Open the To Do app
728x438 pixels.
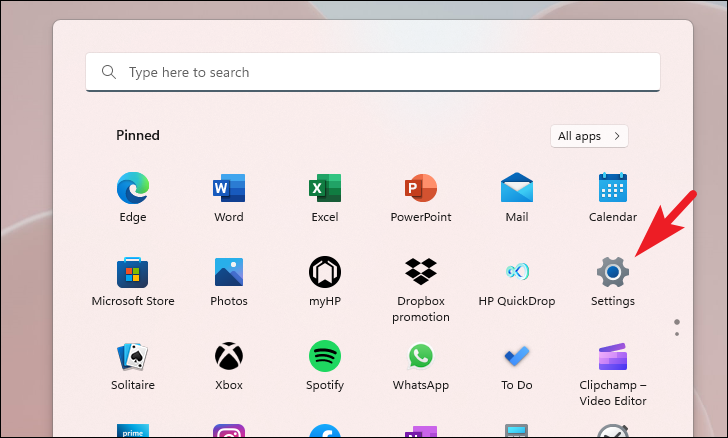tap(517, 366)
